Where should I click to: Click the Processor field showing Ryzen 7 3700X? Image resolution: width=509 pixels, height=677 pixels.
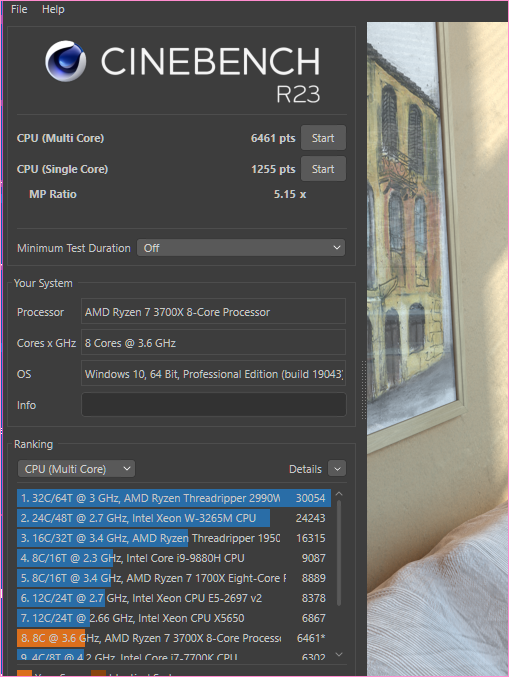coord(213,312)
